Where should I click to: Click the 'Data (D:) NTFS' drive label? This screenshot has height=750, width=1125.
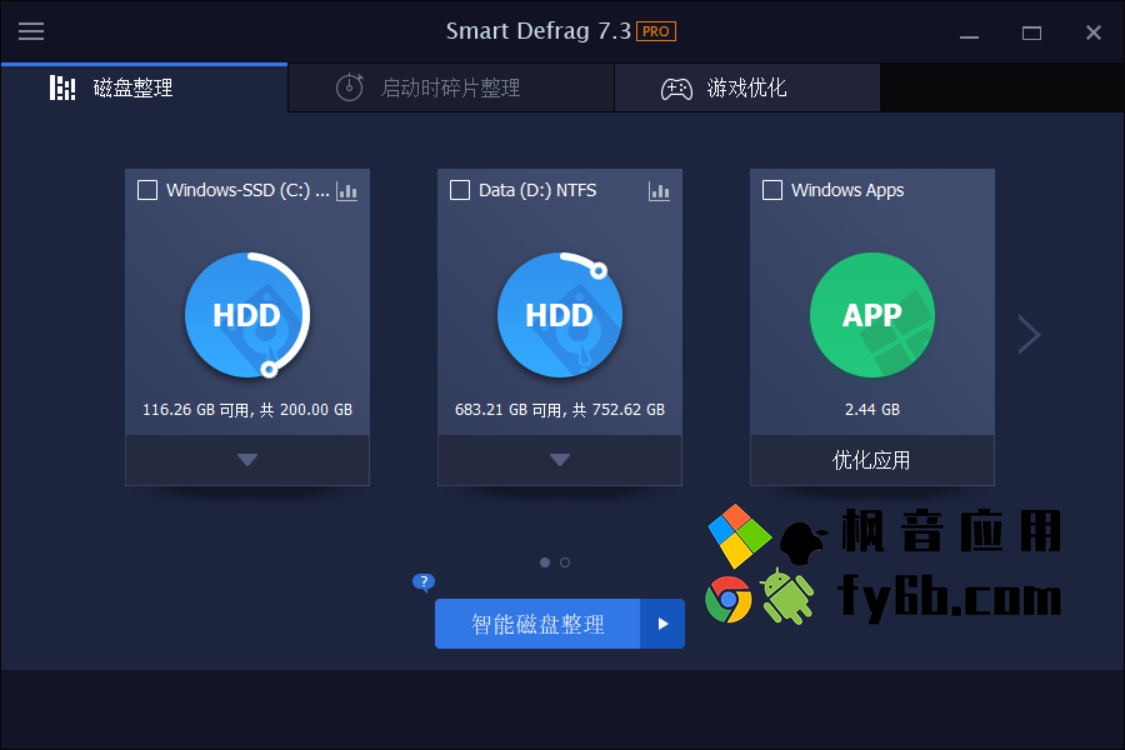537,190
